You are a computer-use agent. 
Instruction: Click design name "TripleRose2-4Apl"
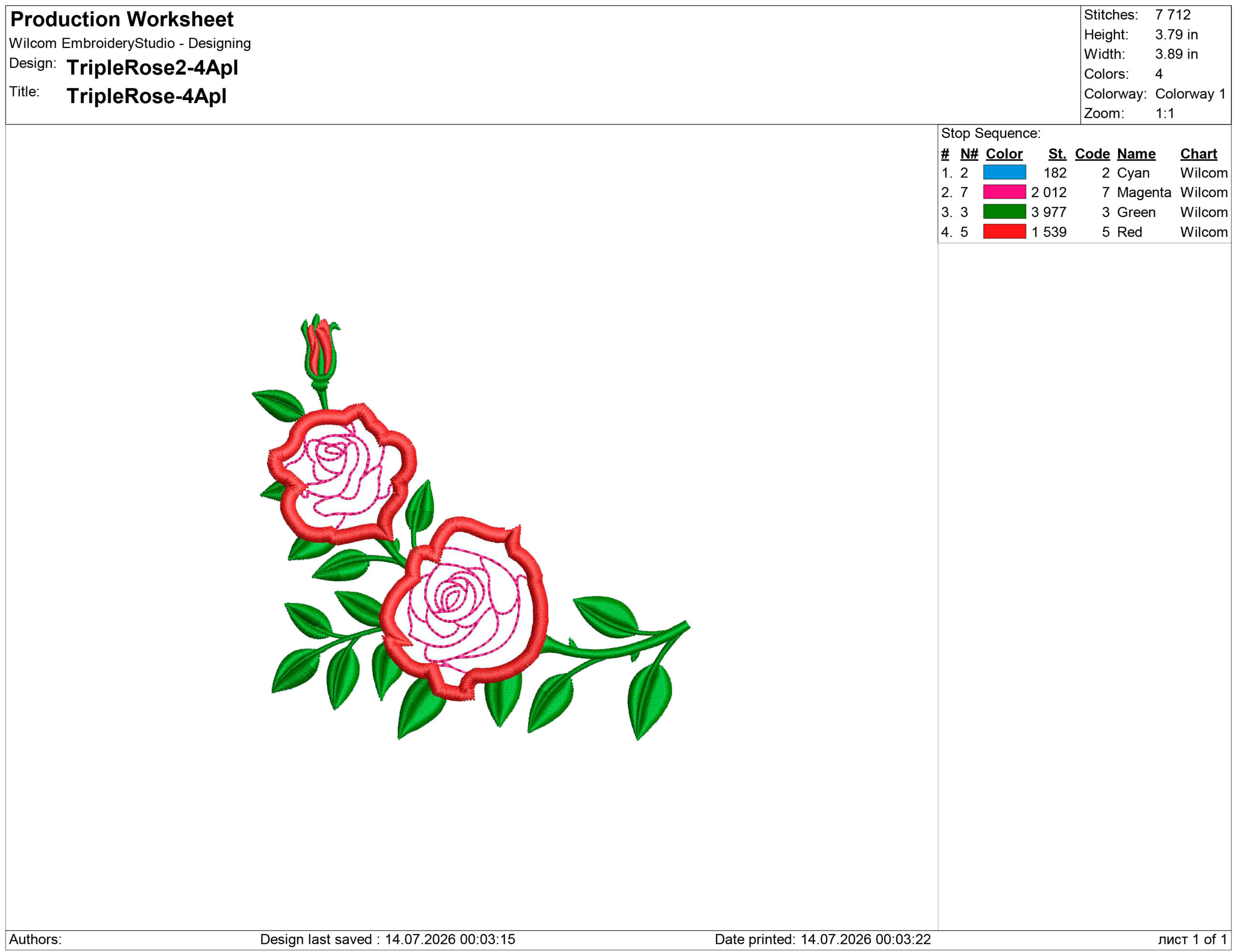152,67
